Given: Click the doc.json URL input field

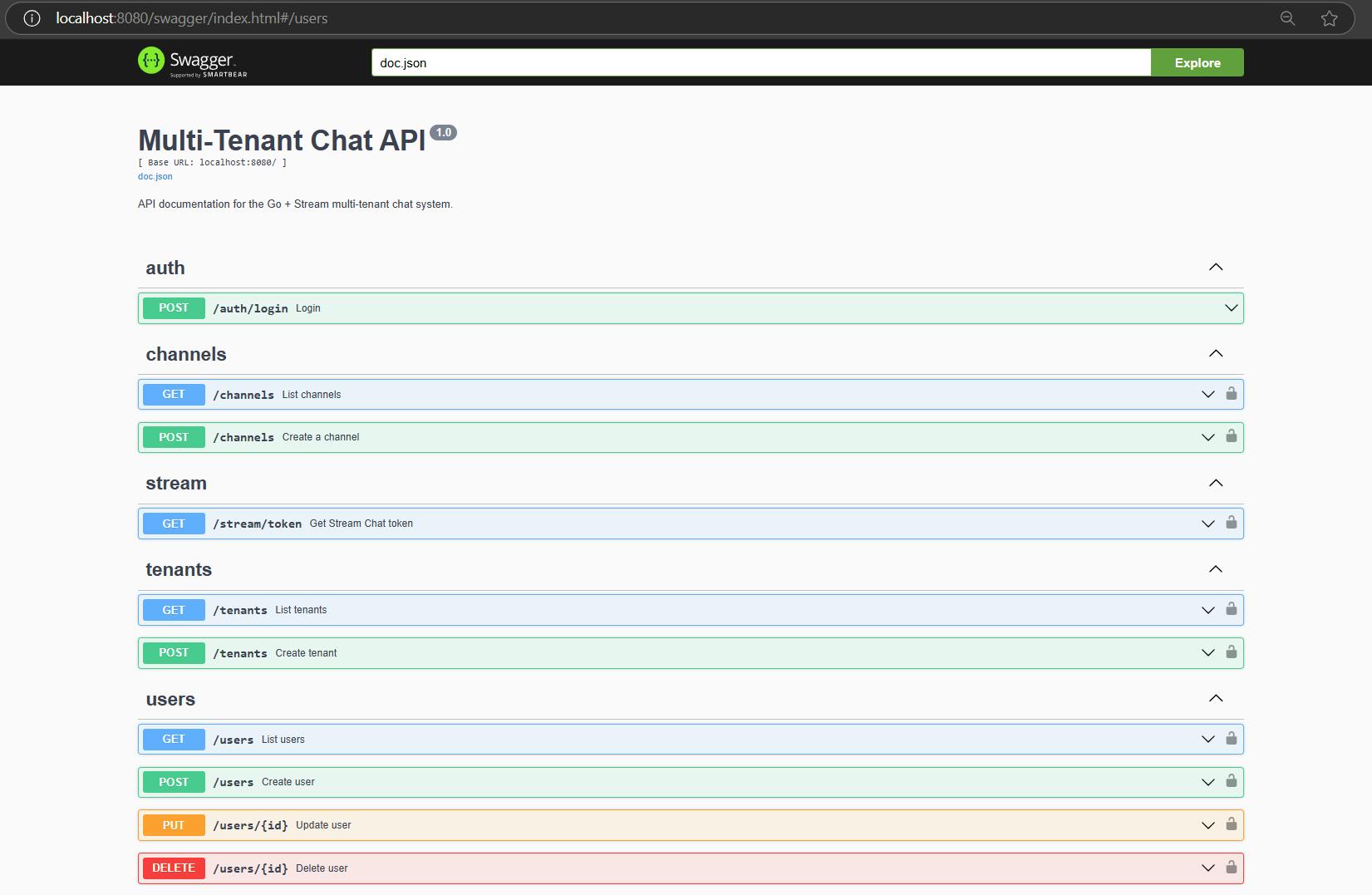Looking at the screenshot, I should click(x=760, y=63).
